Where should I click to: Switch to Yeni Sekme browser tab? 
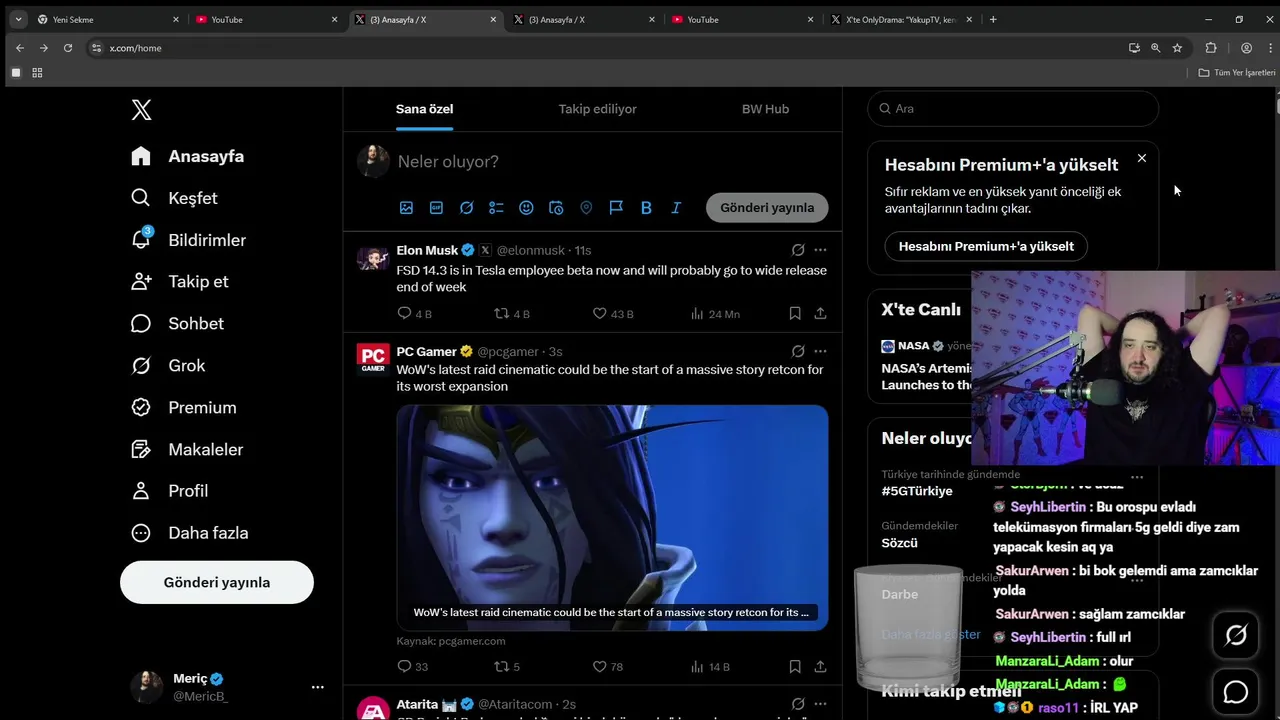108,19
